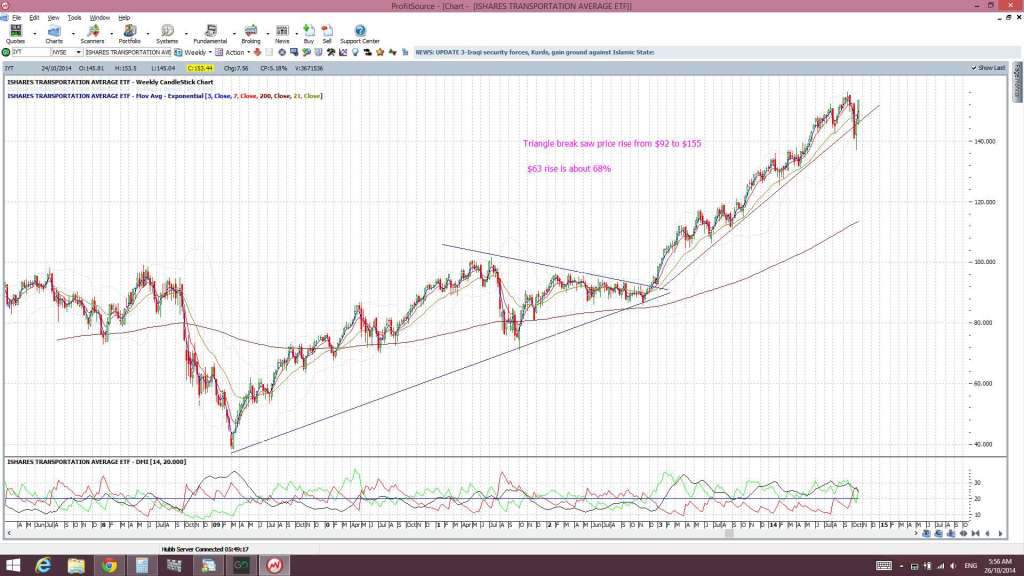Click the highlighted close value C:153.44

point(200,68)
